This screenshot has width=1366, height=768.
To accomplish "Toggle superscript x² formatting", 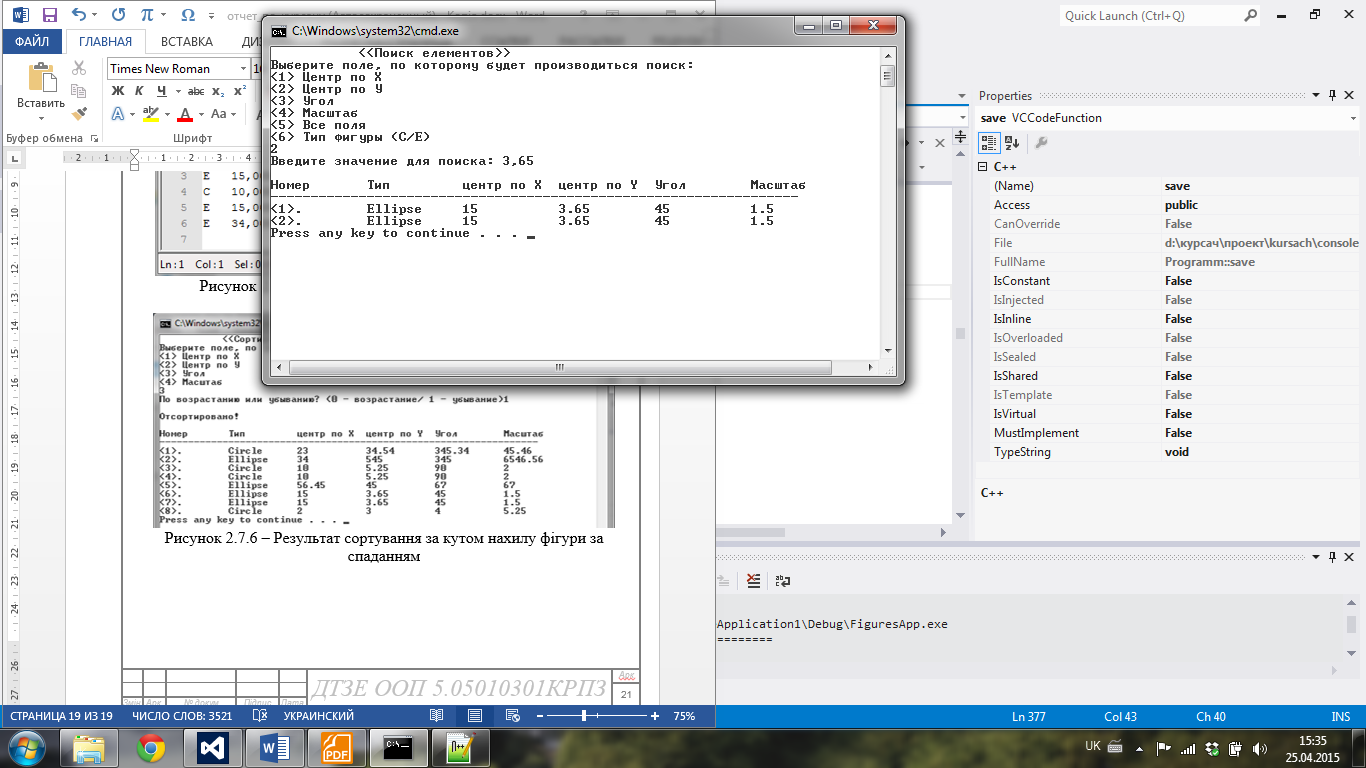I will point(239,91).
